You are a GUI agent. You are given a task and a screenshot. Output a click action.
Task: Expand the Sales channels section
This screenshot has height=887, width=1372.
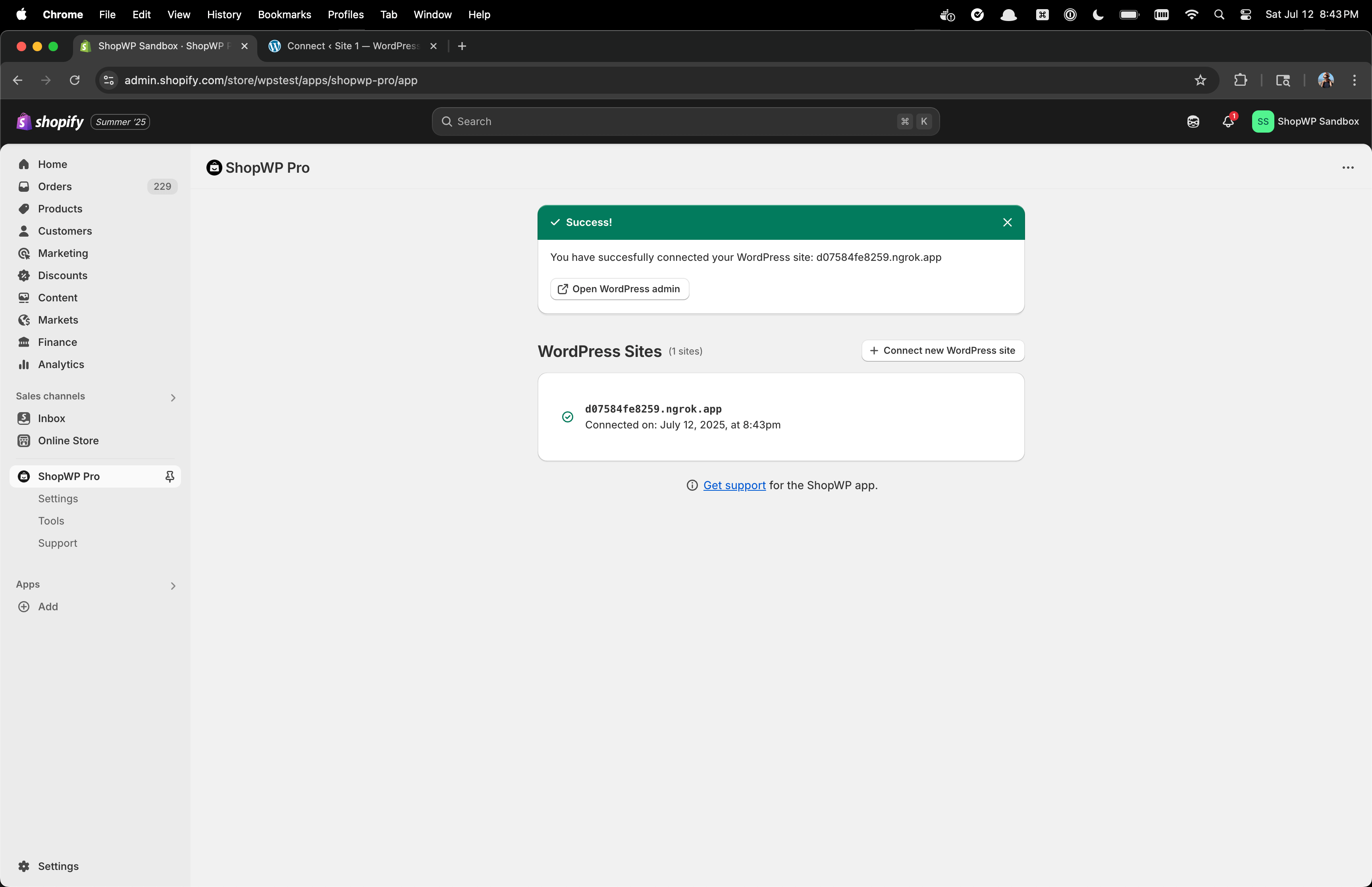coord(173,397)
